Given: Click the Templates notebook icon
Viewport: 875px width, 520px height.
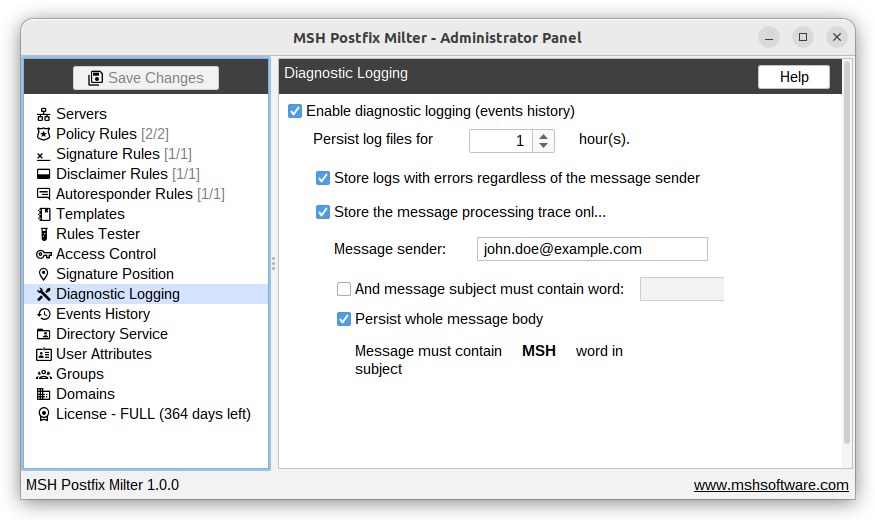Looking at the screenshot, I should click(44, 214).
